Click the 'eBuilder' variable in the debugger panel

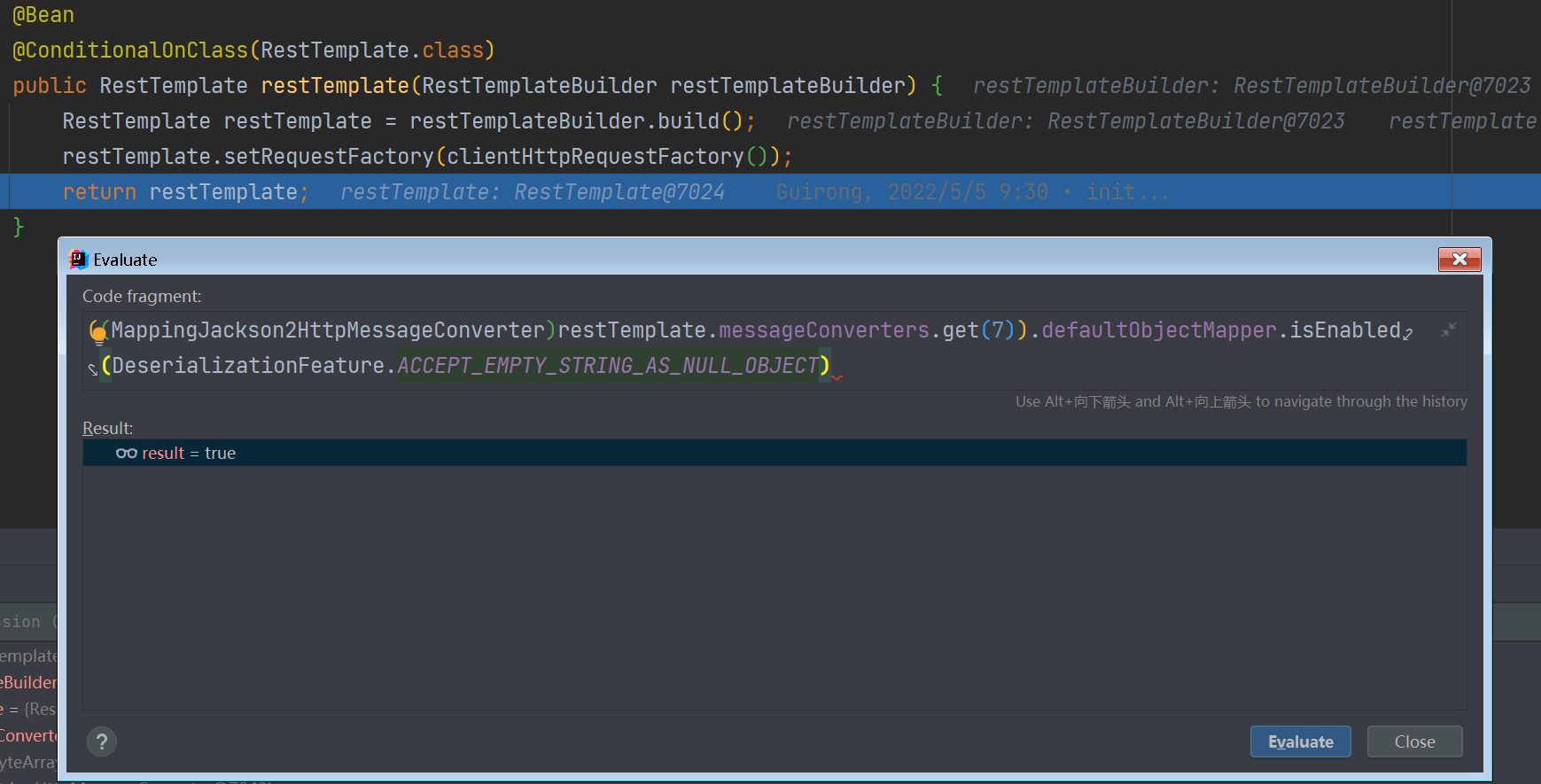click(x=28, y=682)
